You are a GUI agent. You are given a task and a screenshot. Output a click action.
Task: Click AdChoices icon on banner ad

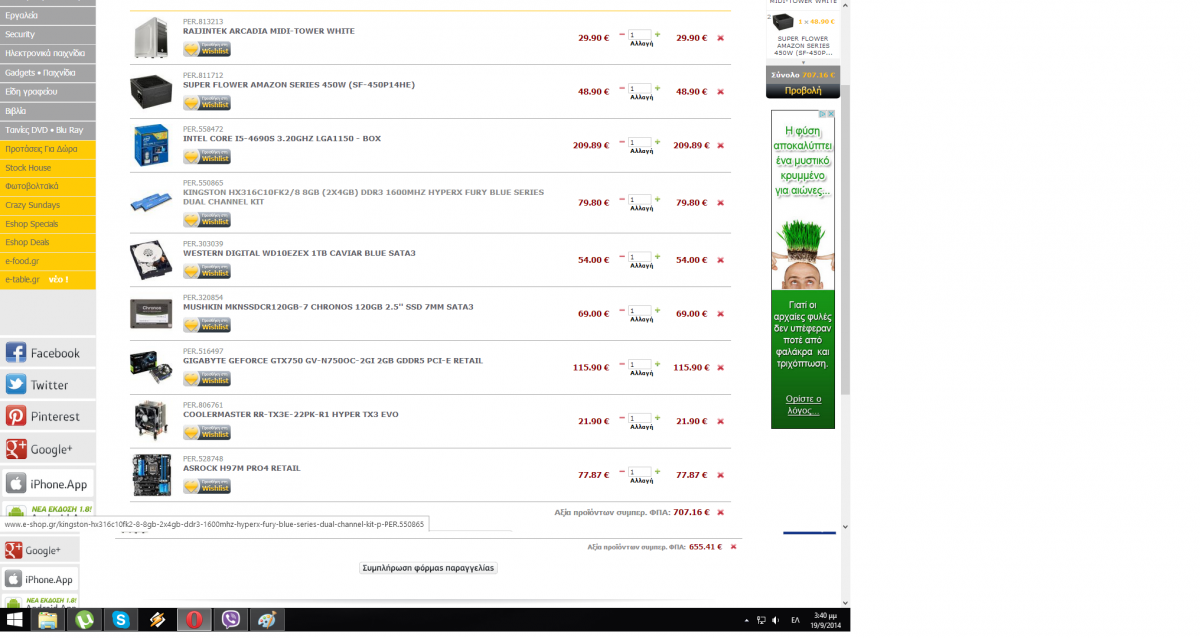(x=823, y=114)
